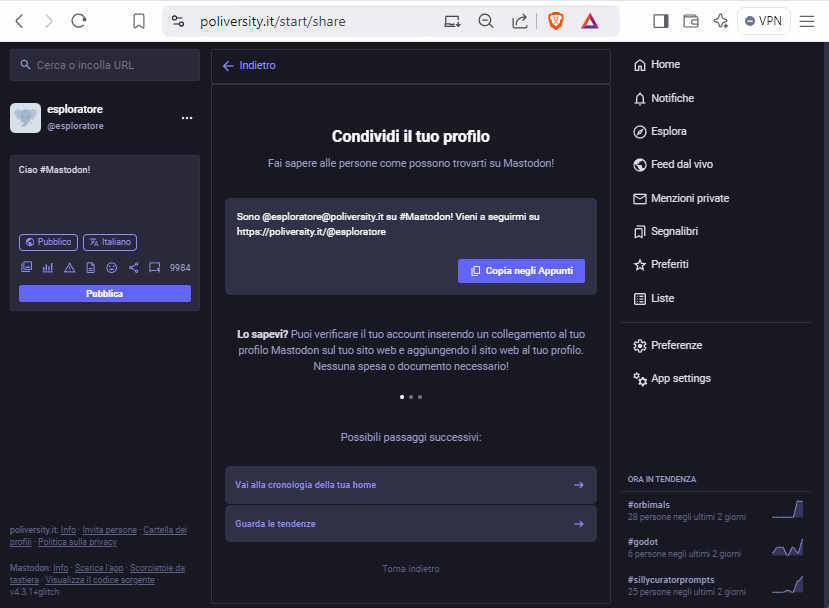Open Preferenze in the navigation panel
This screenshot has width=829, height=608.
[x=667, y=345]
